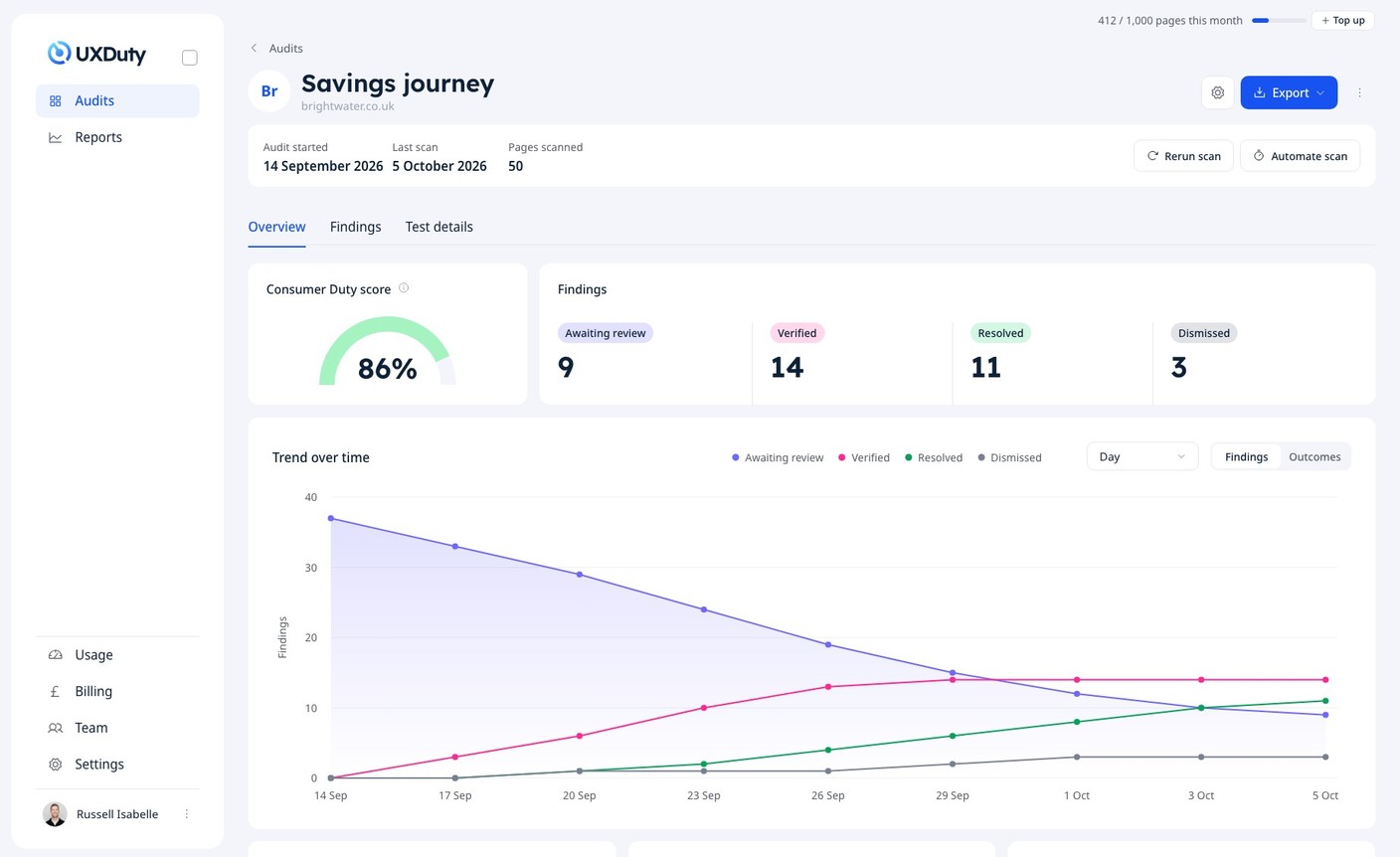Image resolution: width=1400 pixels, height=857 pixels.
Task: Click the Audits breadcrumb link
Action: tap(285, 48)
